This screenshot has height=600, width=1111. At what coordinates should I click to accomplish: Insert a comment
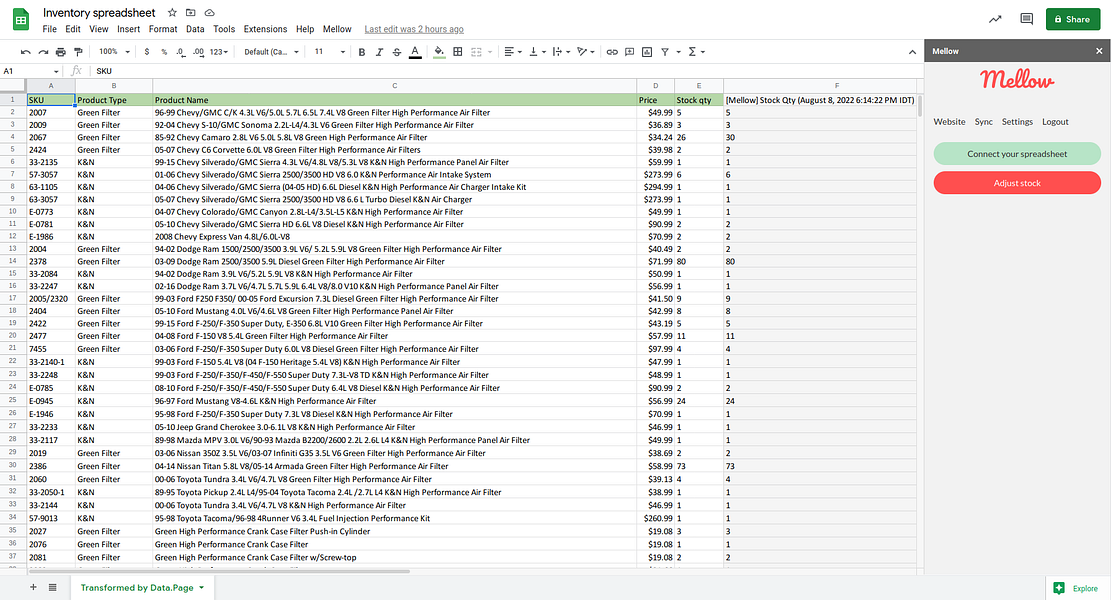[x=629, y=52]
